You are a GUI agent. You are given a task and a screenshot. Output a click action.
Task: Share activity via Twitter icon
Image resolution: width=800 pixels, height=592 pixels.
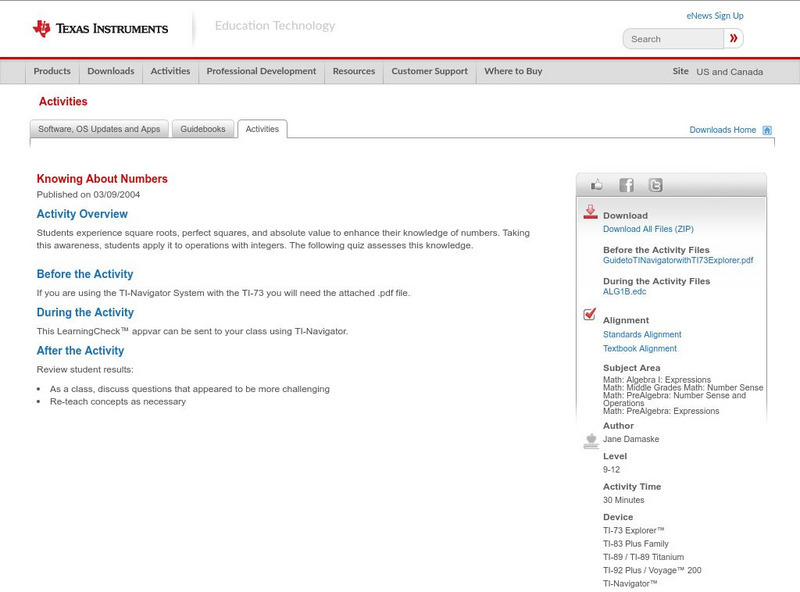655,185
